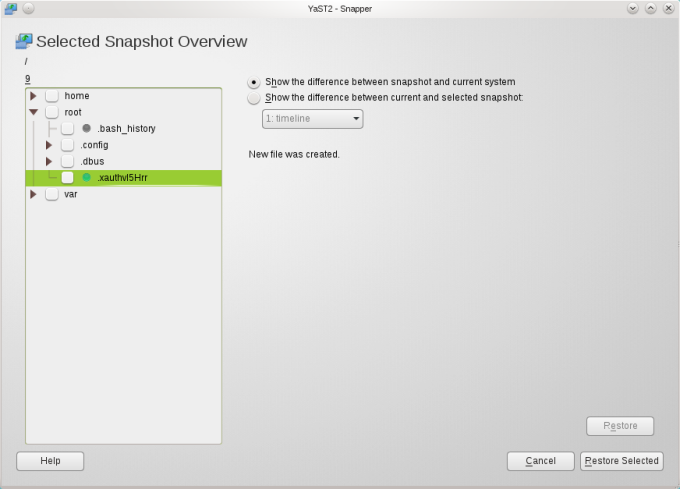Expand the var tree node
Screen dimensions: 680x489
(x=33, y=194)
